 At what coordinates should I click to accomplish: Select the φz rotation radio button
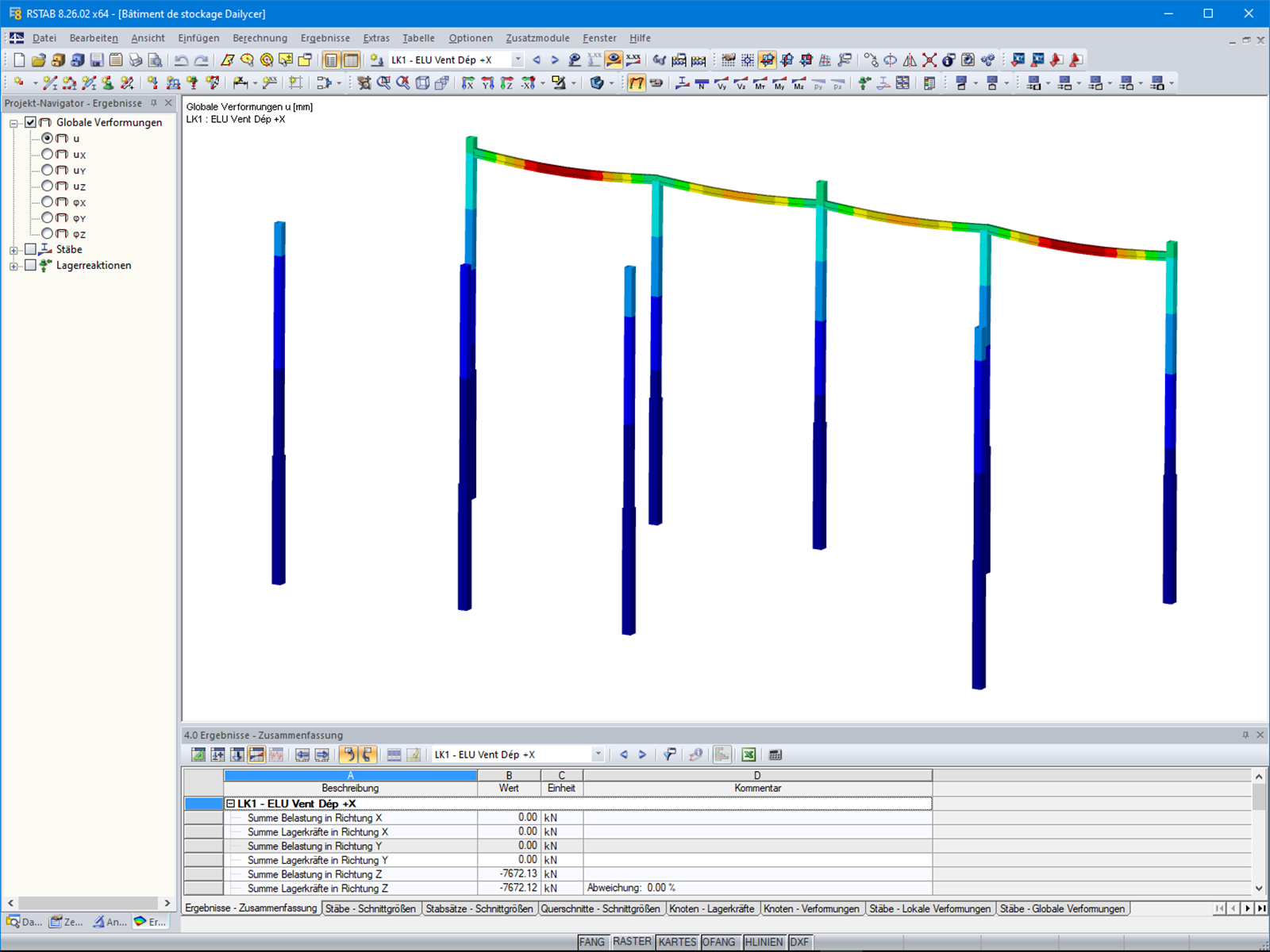48,233
